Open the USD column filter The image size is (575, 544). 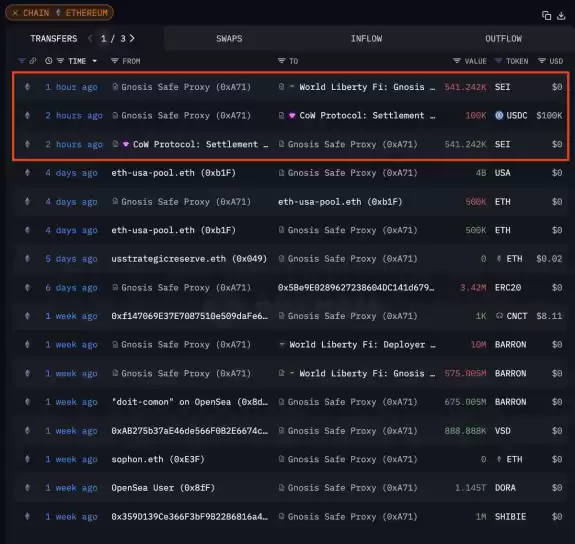coord(542,61)
